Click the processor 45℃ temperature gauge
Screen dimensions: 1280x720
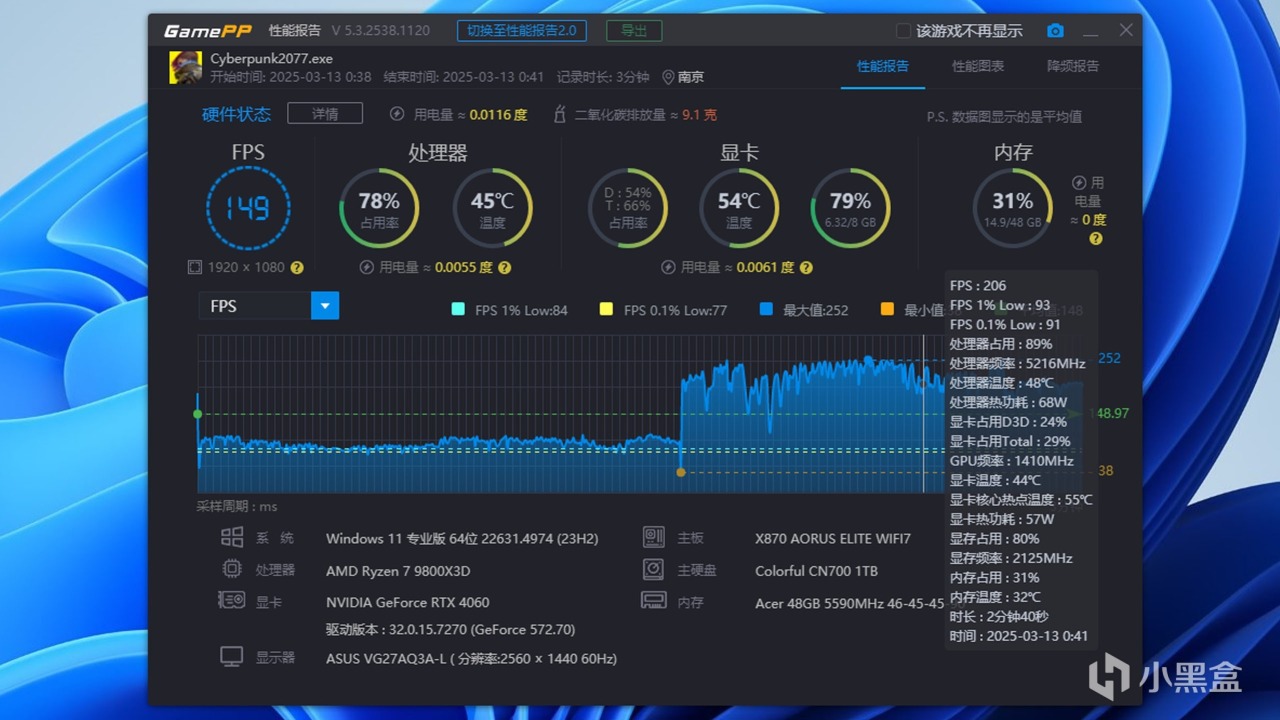click(x=492, y=208)
